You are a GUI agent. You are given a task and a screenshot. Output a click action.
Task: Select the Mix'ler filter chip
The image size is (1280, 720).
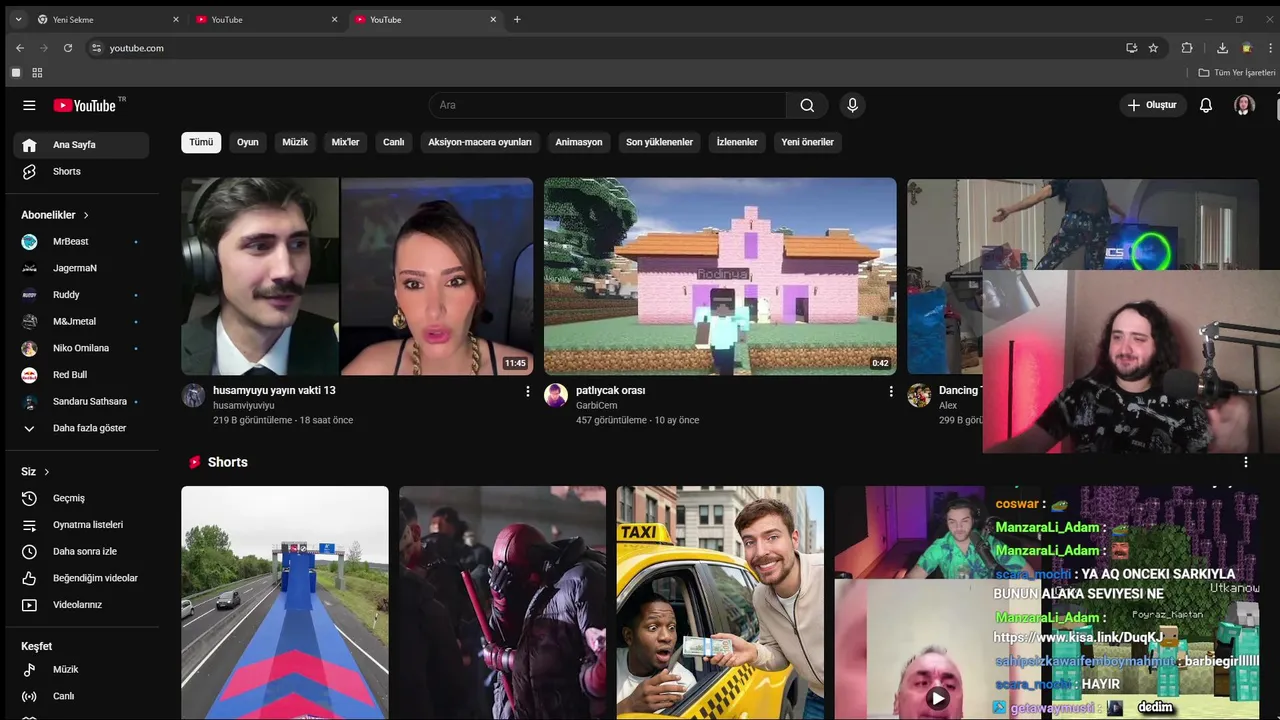click(345, 142)
